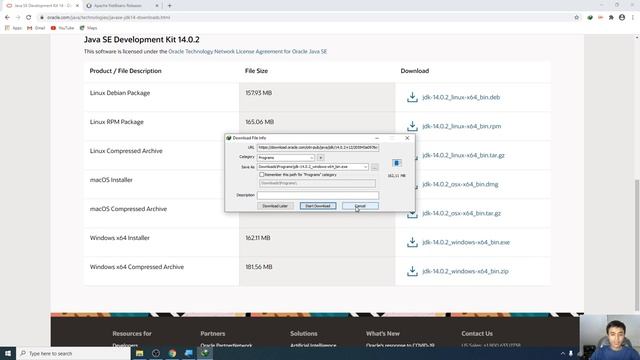Close the Apache NetBeans Releases tab
This screenshot has width=640, height=360.
coord(157,6)
